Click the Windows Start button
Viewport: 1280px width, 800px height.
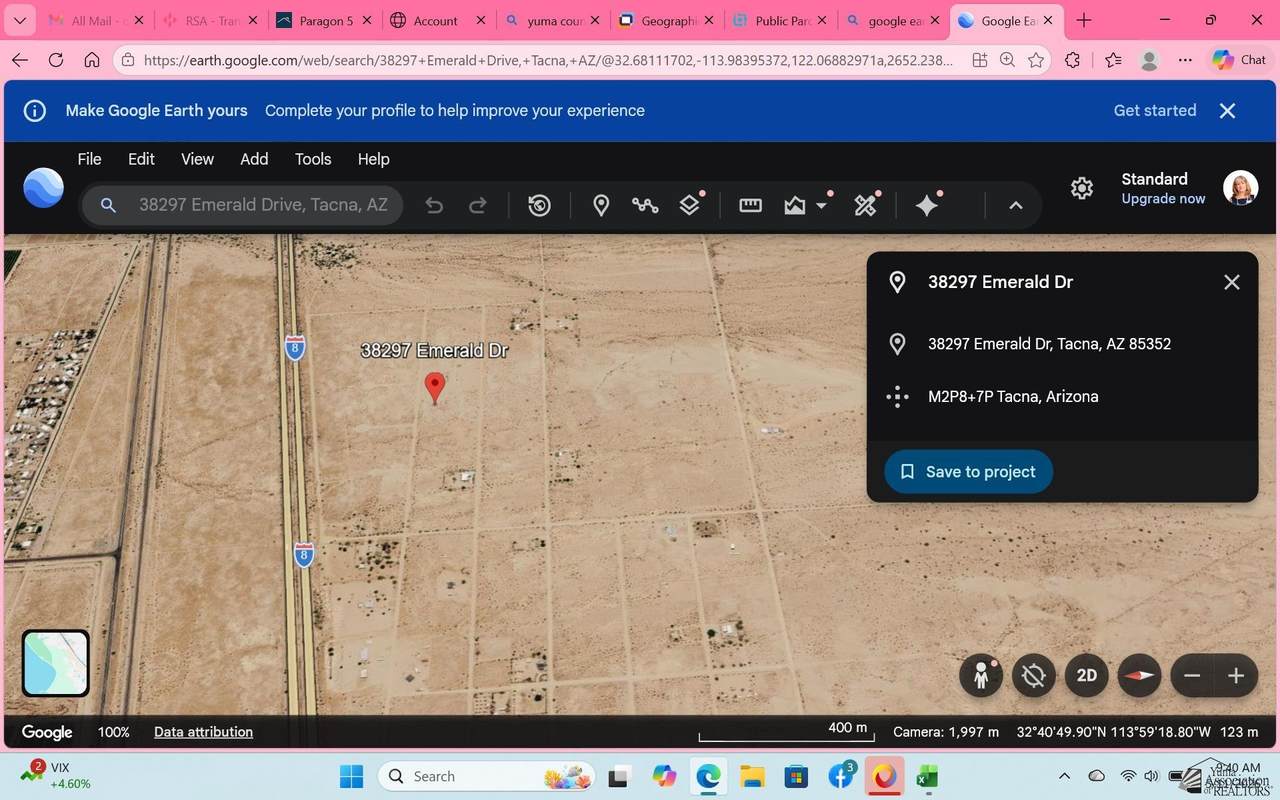click(351, 776)
